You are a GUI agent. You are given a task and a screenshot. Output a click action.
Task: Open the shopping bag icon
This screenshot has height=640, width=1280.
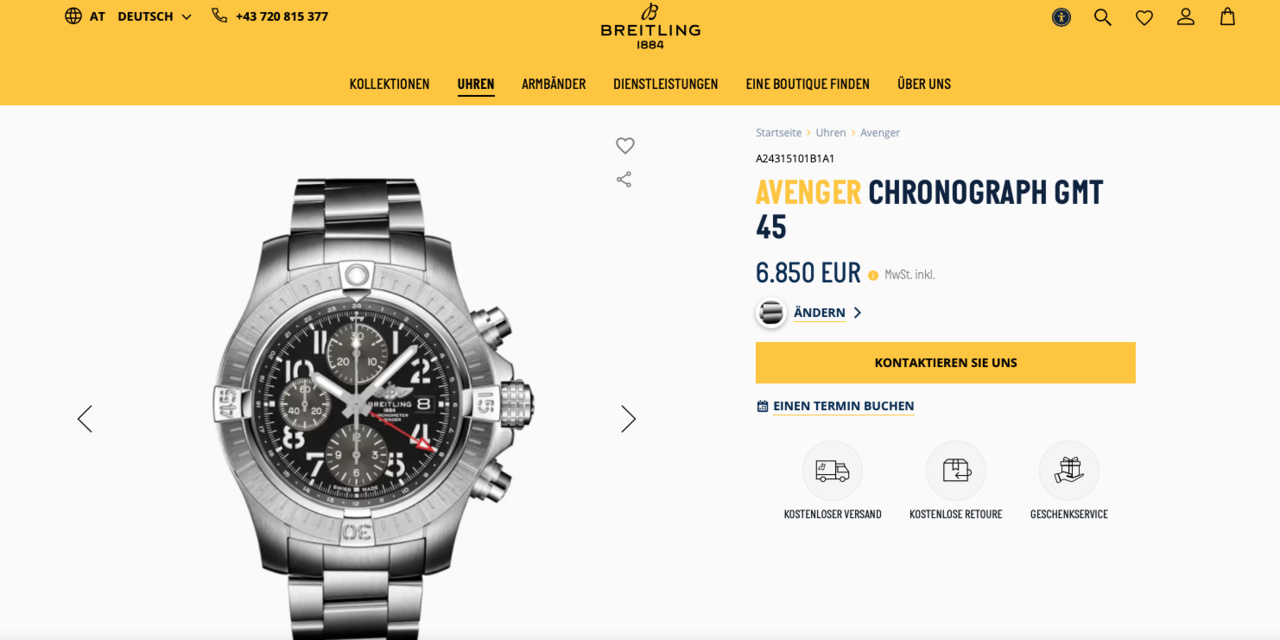(1227, 17)
